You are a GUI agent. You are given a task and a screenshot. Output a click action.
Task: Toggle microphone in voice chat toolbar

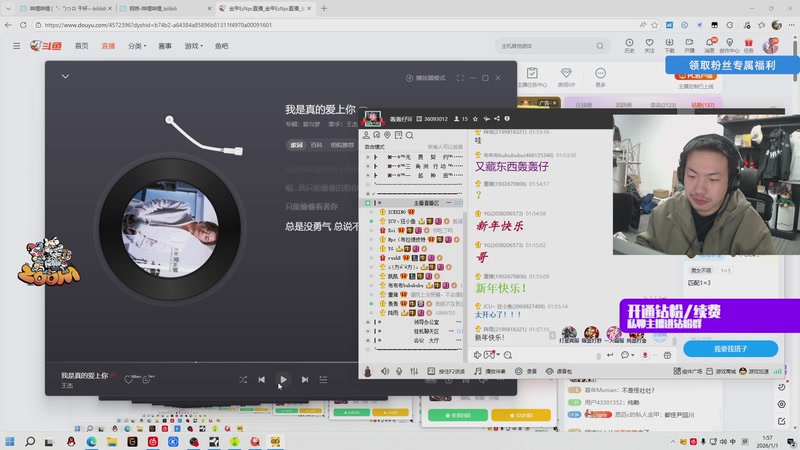click(x=399, y=371)
